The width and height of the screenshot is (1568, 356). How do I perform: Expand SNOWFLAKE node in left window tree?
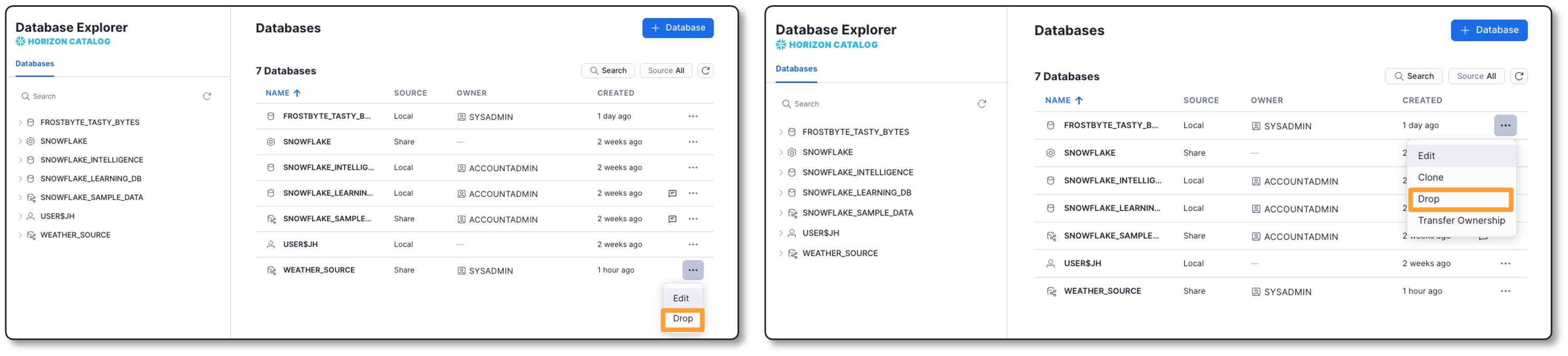[x=20, y=141]
